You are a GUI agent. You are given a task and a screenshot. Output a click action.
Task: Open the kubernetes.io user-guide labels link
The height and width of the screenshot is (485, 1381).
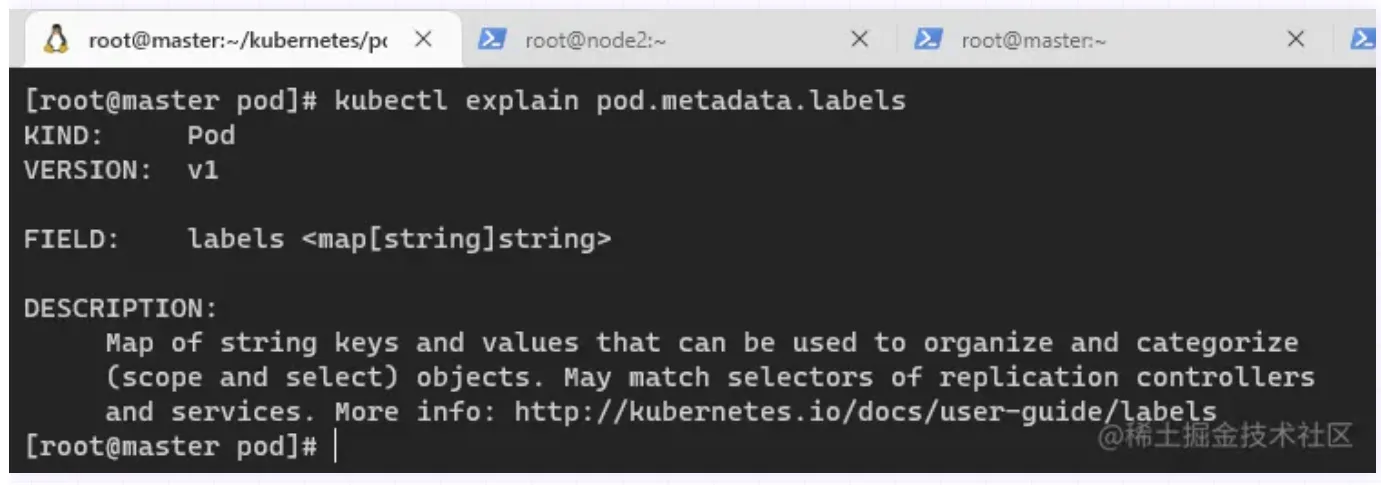point(865,411)
